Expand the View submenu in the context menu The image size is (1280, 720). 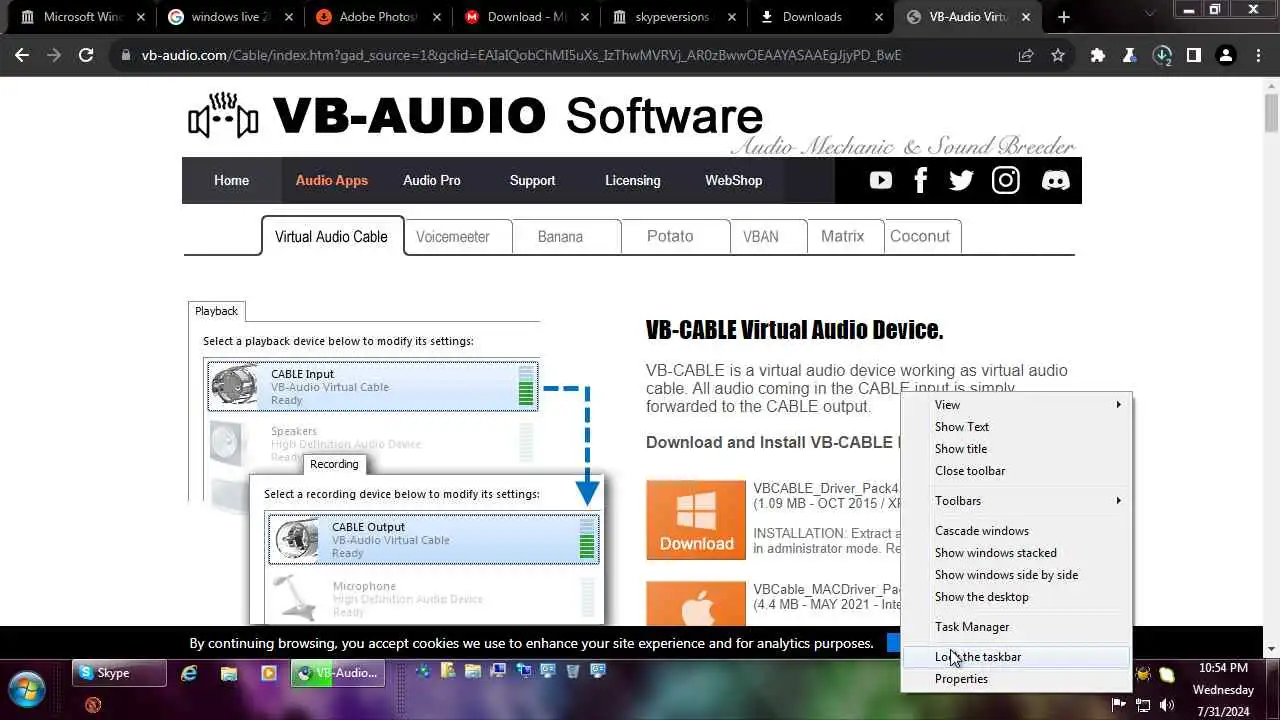[1017, 405]
